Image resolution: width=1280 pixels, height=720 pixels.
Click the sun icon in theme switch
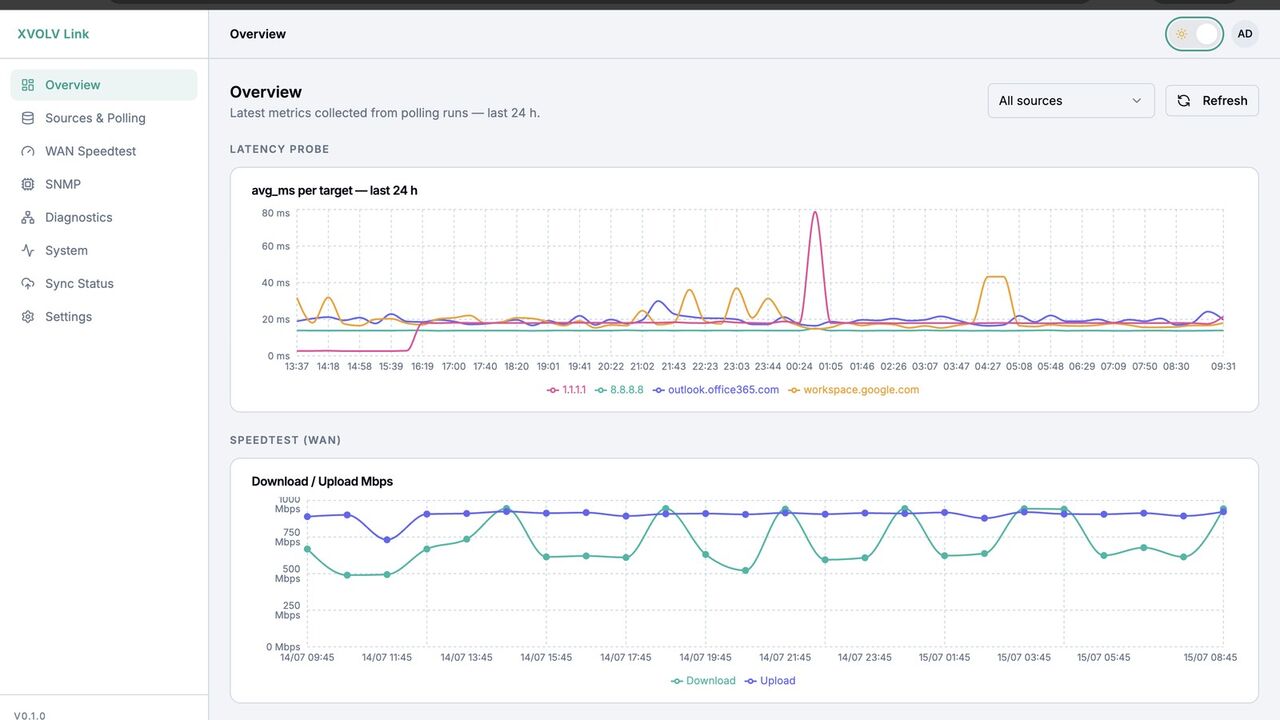coord(1181,34)
